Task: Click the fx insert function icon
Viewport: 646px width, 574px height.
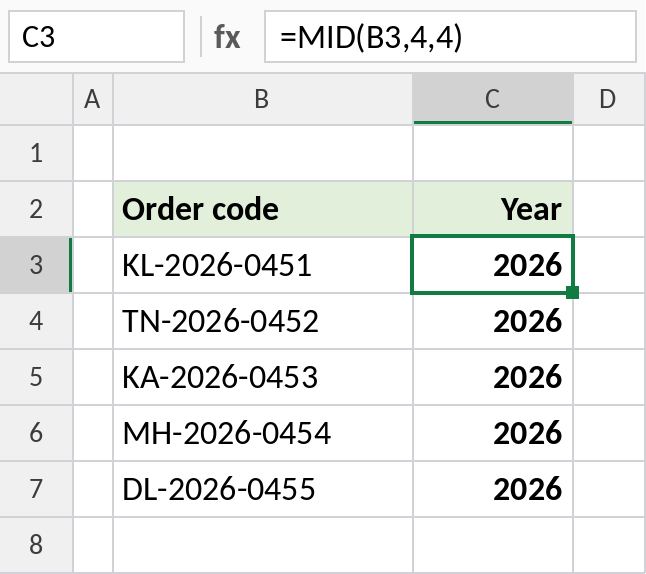Action: click(227, 37)
